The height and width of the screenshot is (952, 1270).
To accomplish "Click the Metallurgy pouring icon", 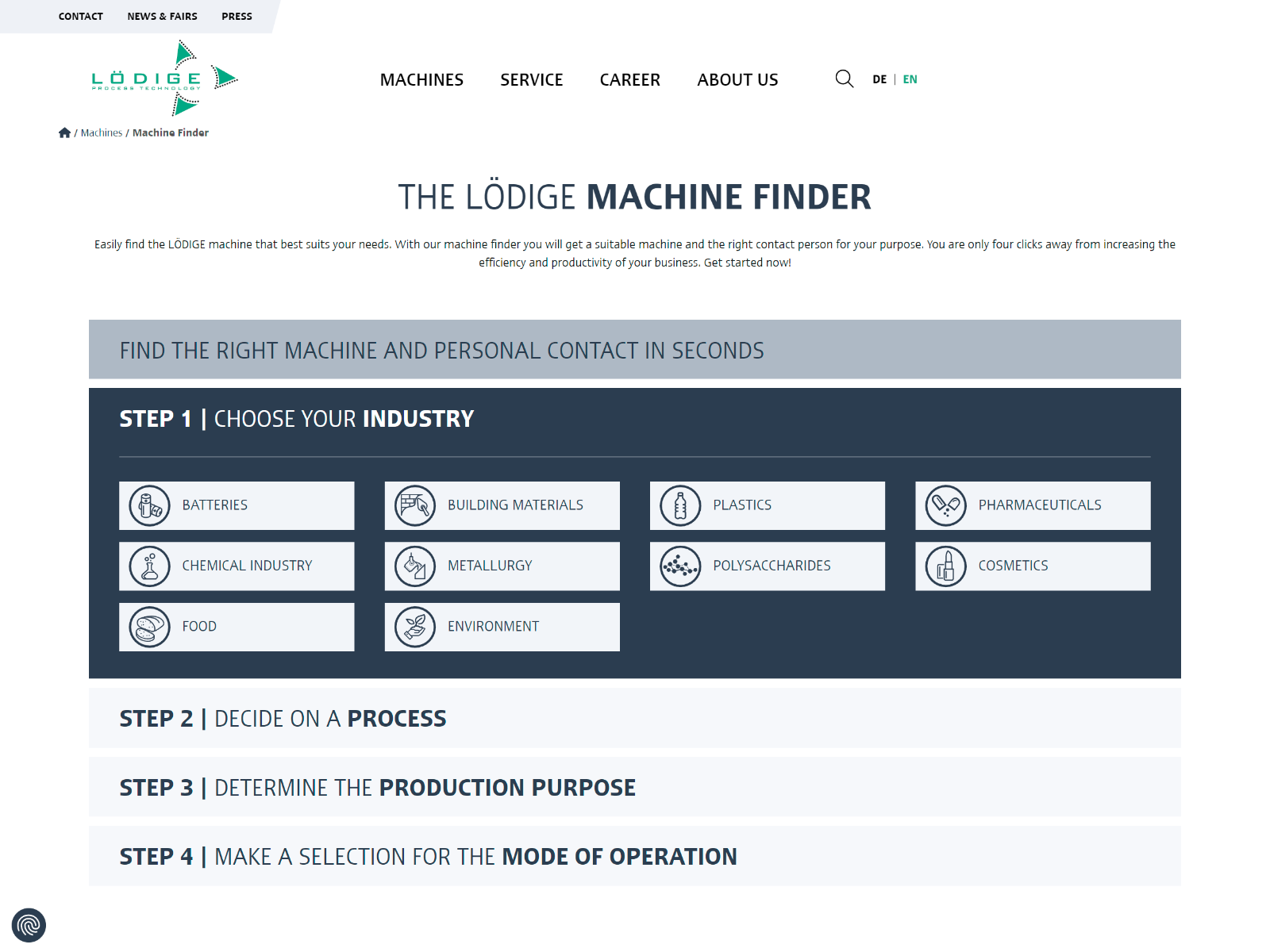I will pyautogui.click(x=415, y=566).
